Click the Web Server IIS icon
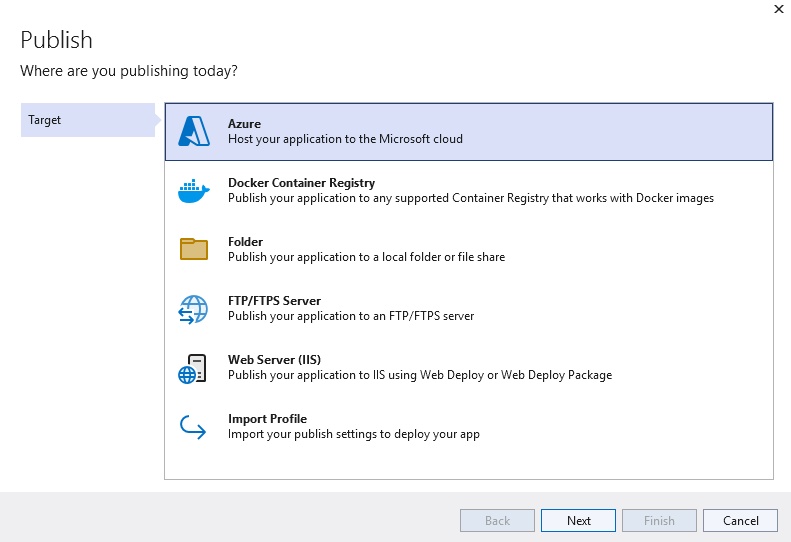The height and width of the screenshot is (542, 791). pyautogui.click(x=192, y=368)
